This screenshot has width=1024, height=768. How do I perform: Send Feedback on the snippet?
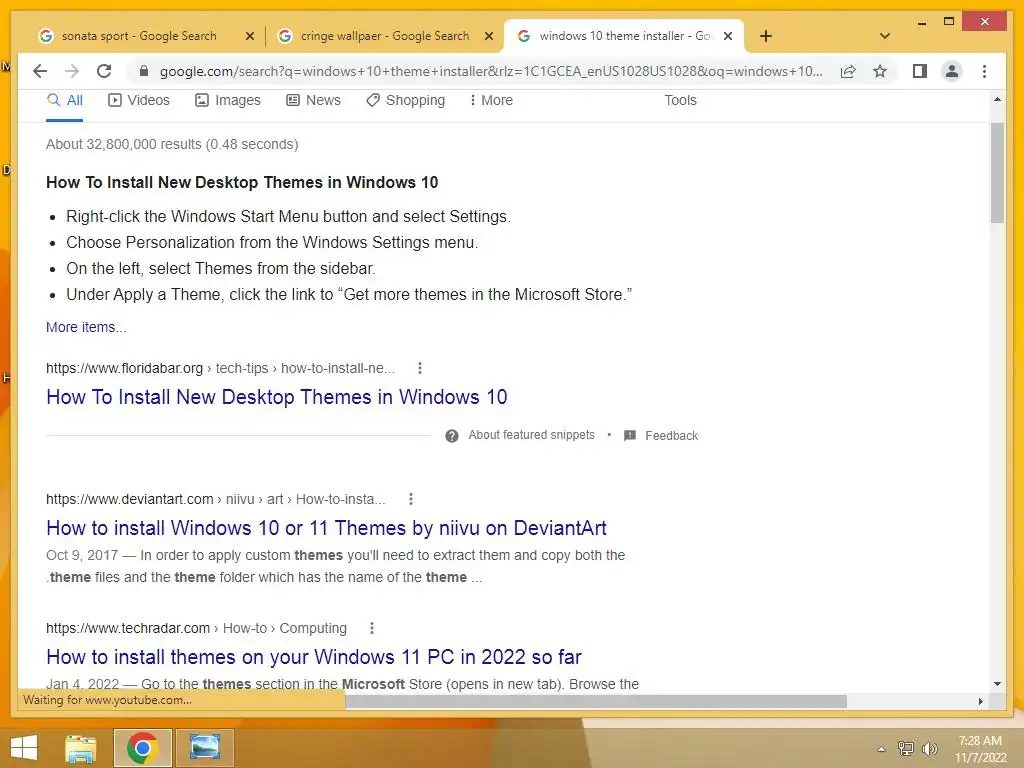tap(661, 436)
